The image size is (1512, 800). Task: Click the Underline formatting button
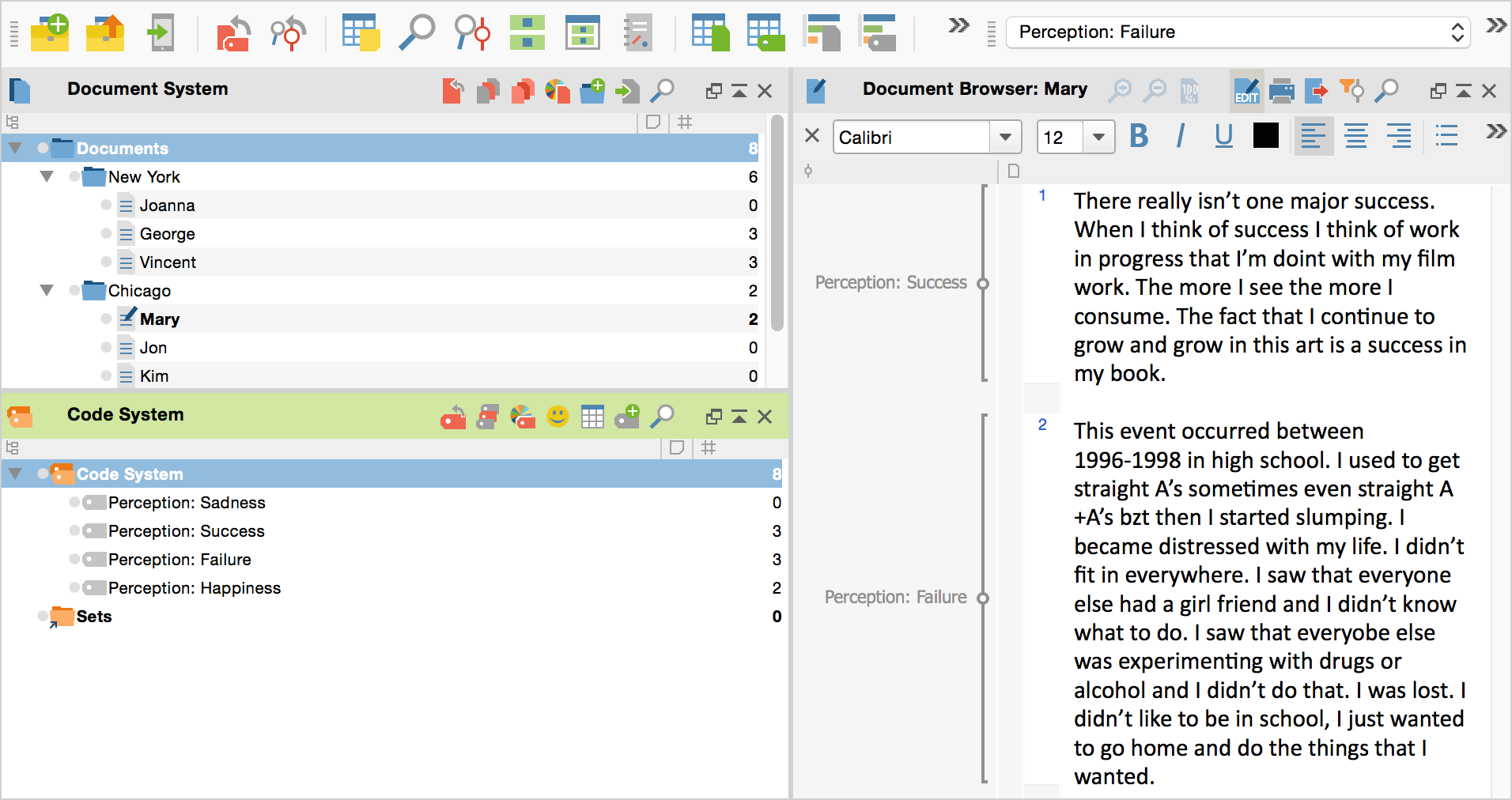(1223, 137)
